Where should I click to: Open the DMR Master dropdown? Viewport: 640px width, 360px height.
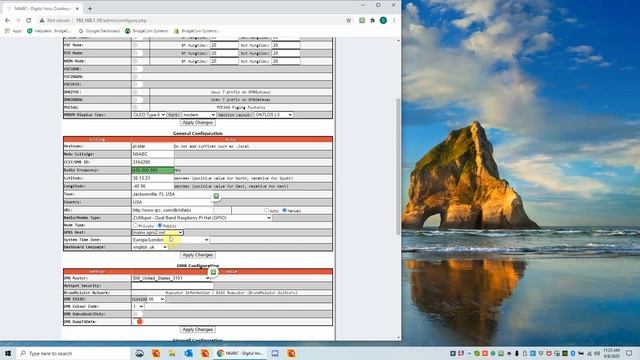pyautogui.click(x=171, y=278)
